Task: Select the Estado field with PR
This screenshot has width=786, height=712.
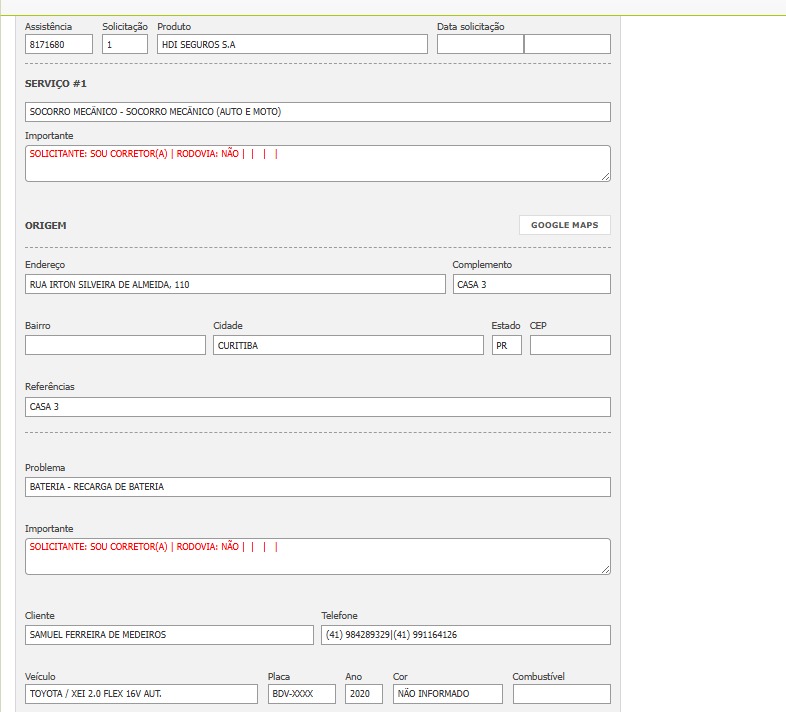Action: pos(506,345)
